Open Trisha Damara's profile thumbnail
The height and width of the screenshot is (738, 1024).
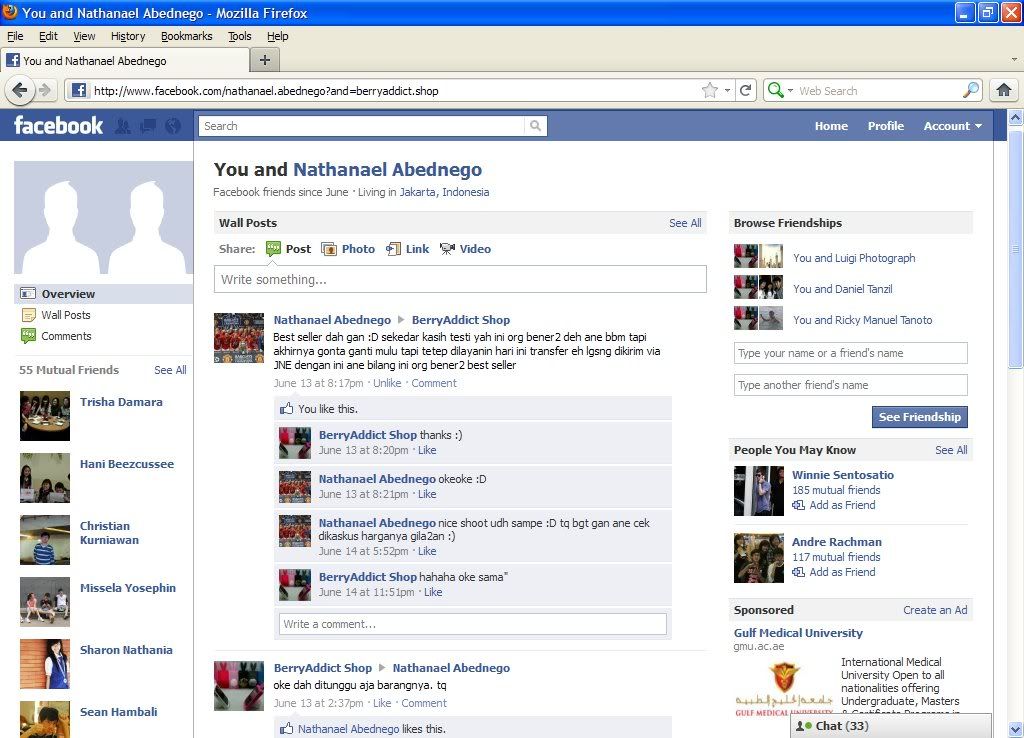coord(45,416)
